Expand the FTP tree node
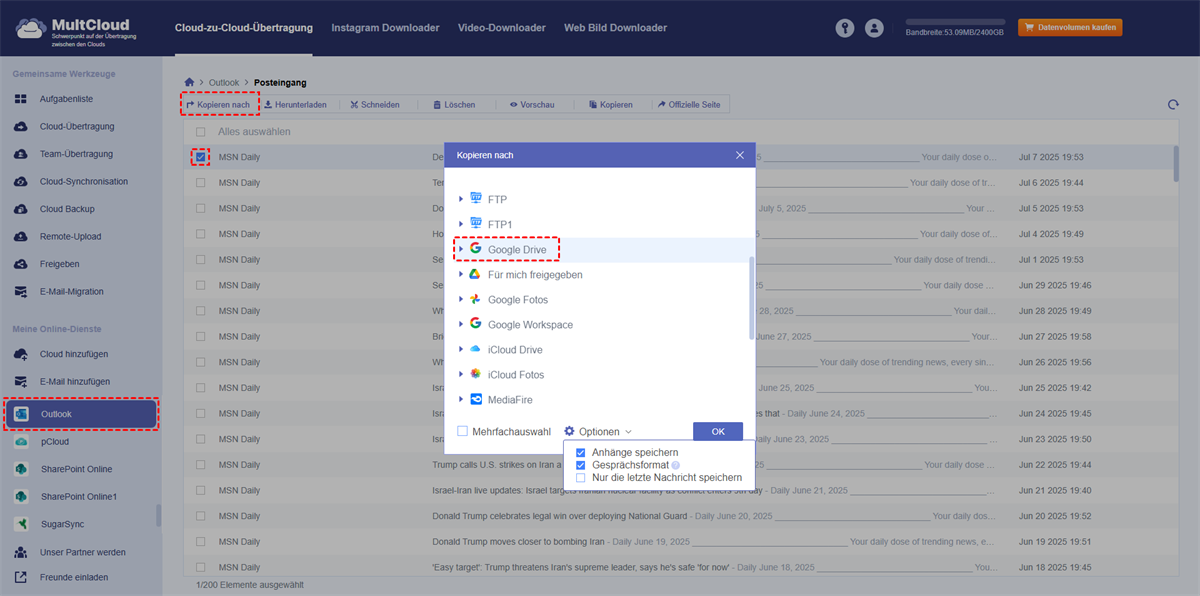 point(460,200)
